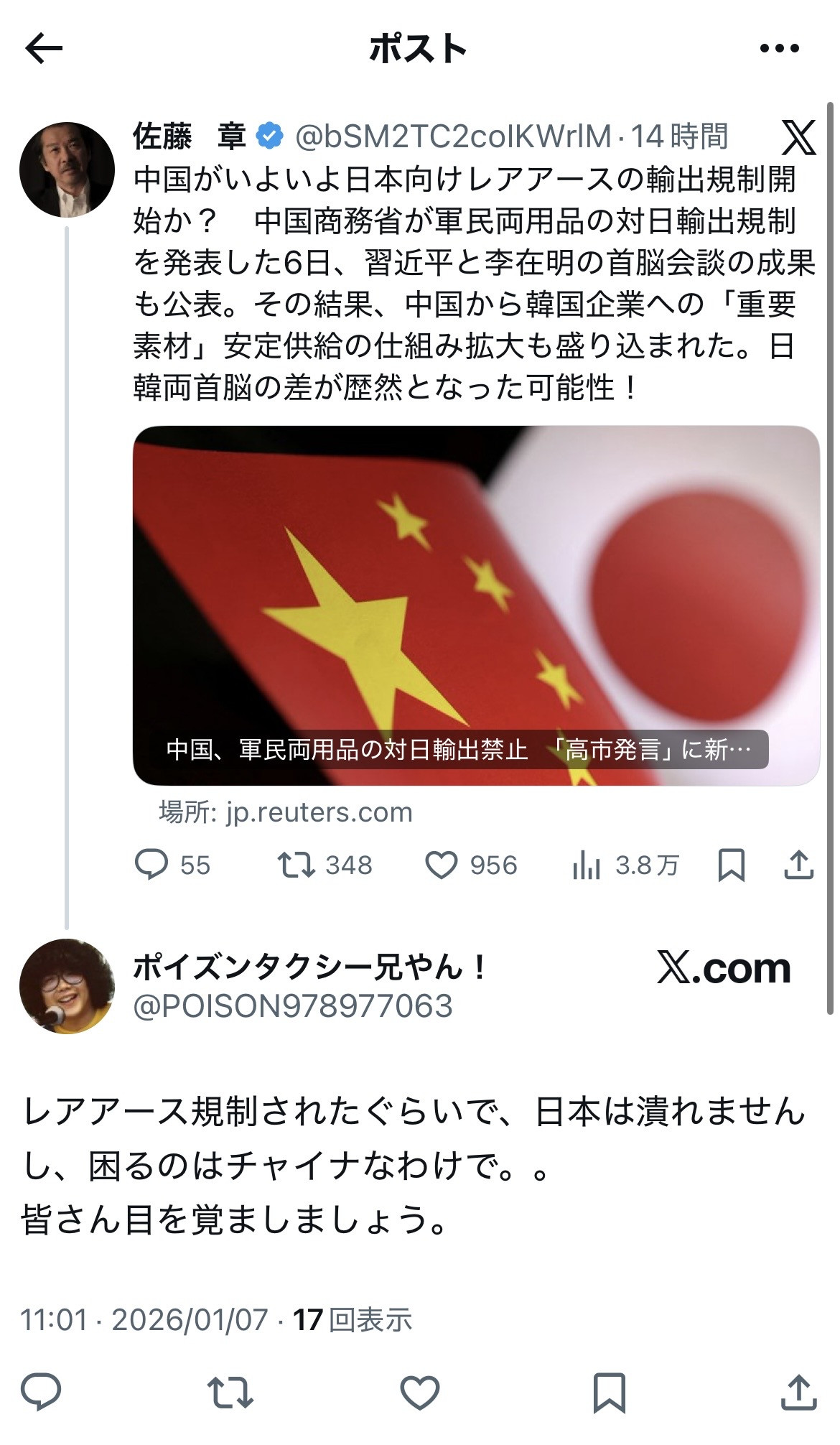Go back with the left arrow
The width and height of the screenshot is (840, 1445).
(44, 49)
